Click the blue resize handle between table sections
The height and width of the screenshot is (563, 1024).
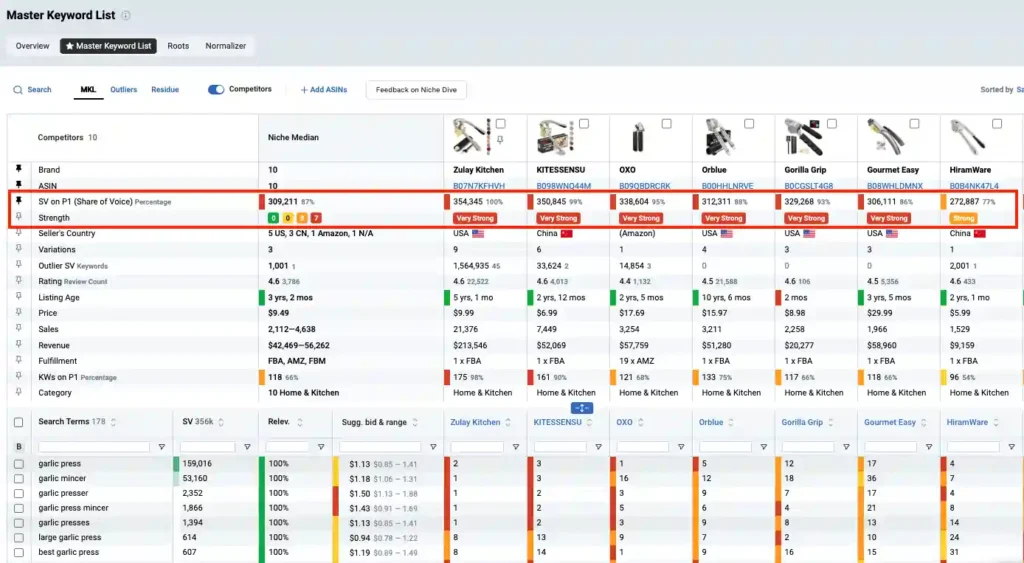[x=582, y=407]
